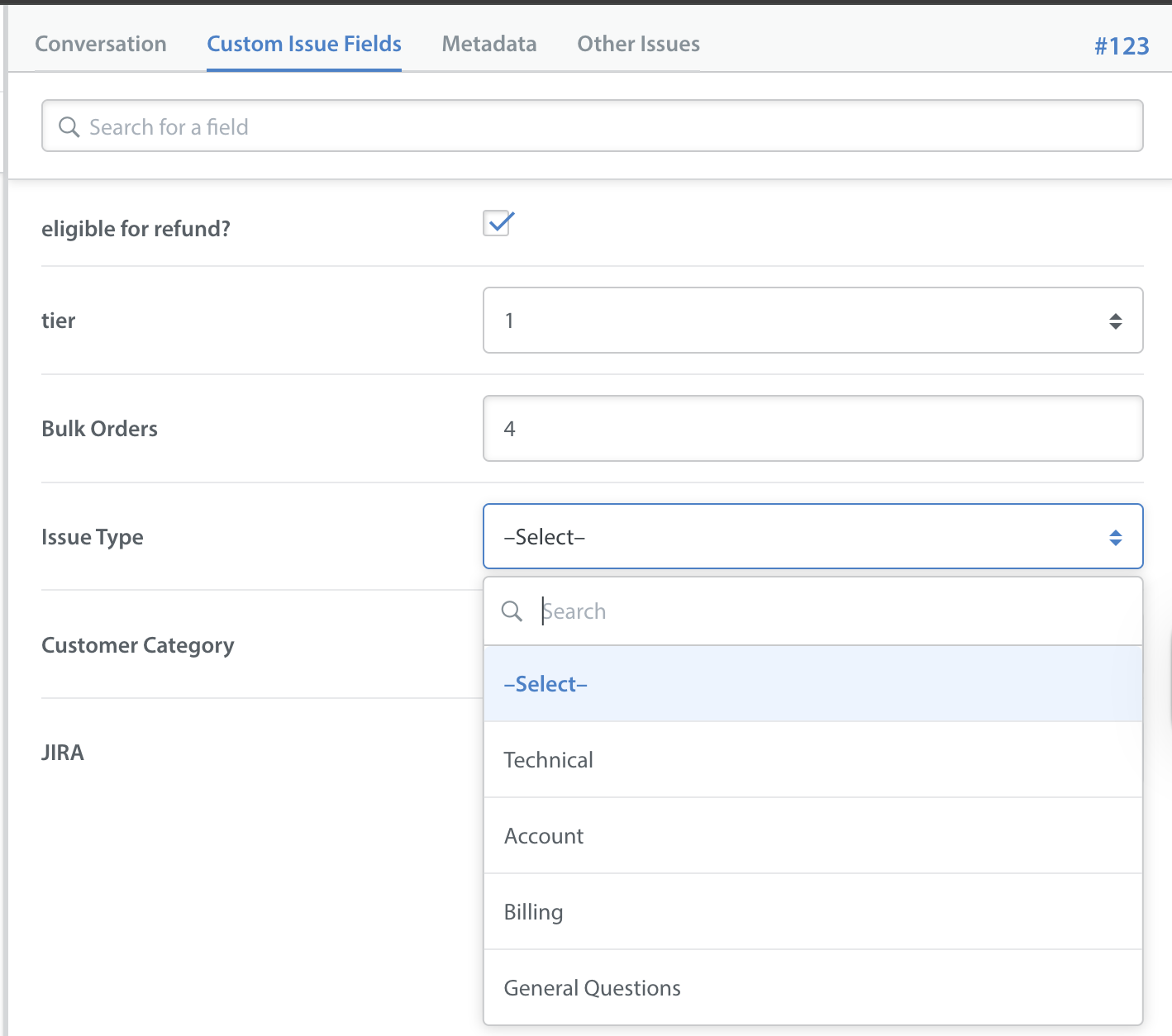Focus the Search for a field box
The height and width of the screenshot is (1036, 1172).
coord(593,126)
